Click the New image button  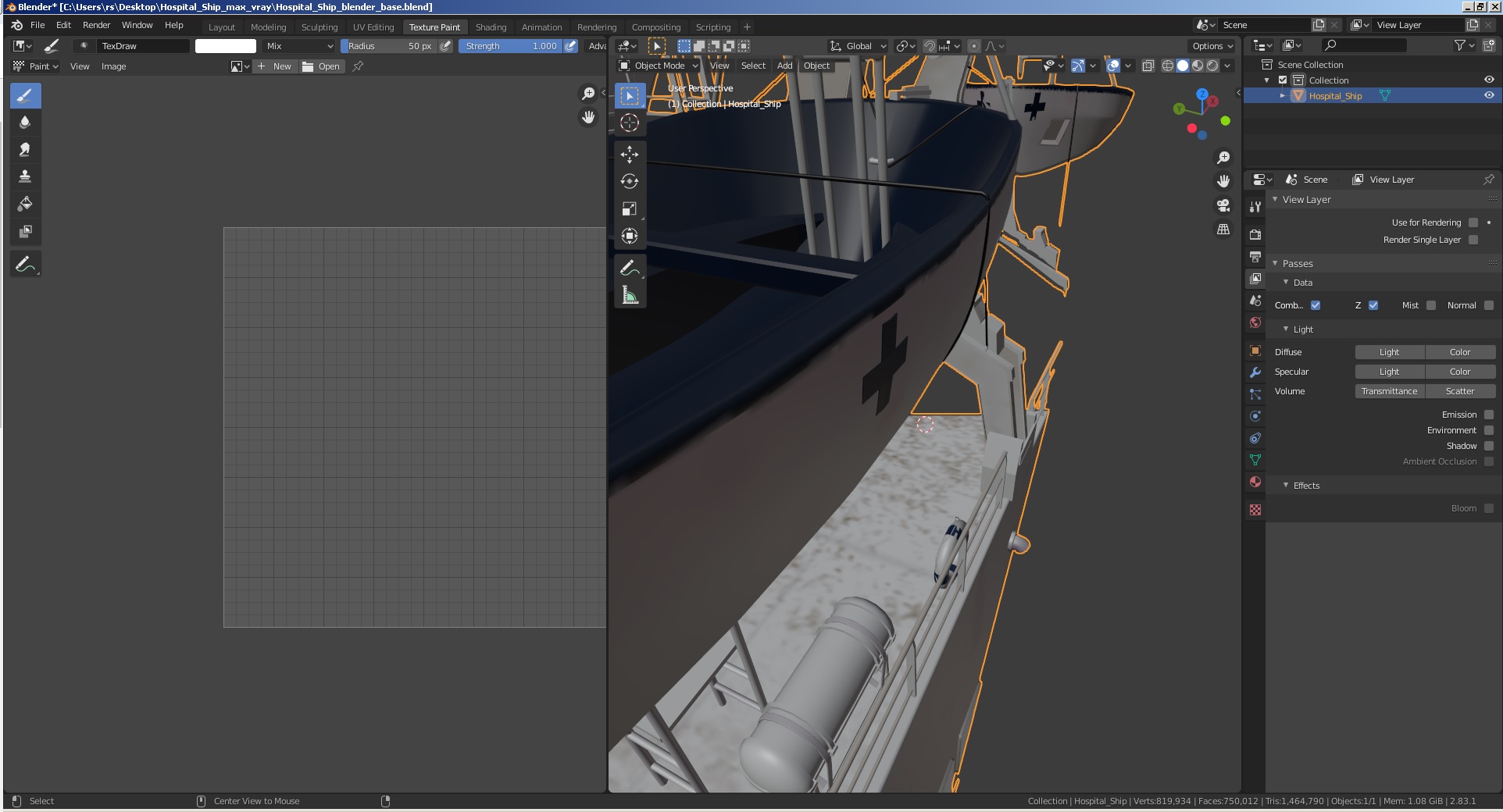pyautogui.click(x=274, y=66)
